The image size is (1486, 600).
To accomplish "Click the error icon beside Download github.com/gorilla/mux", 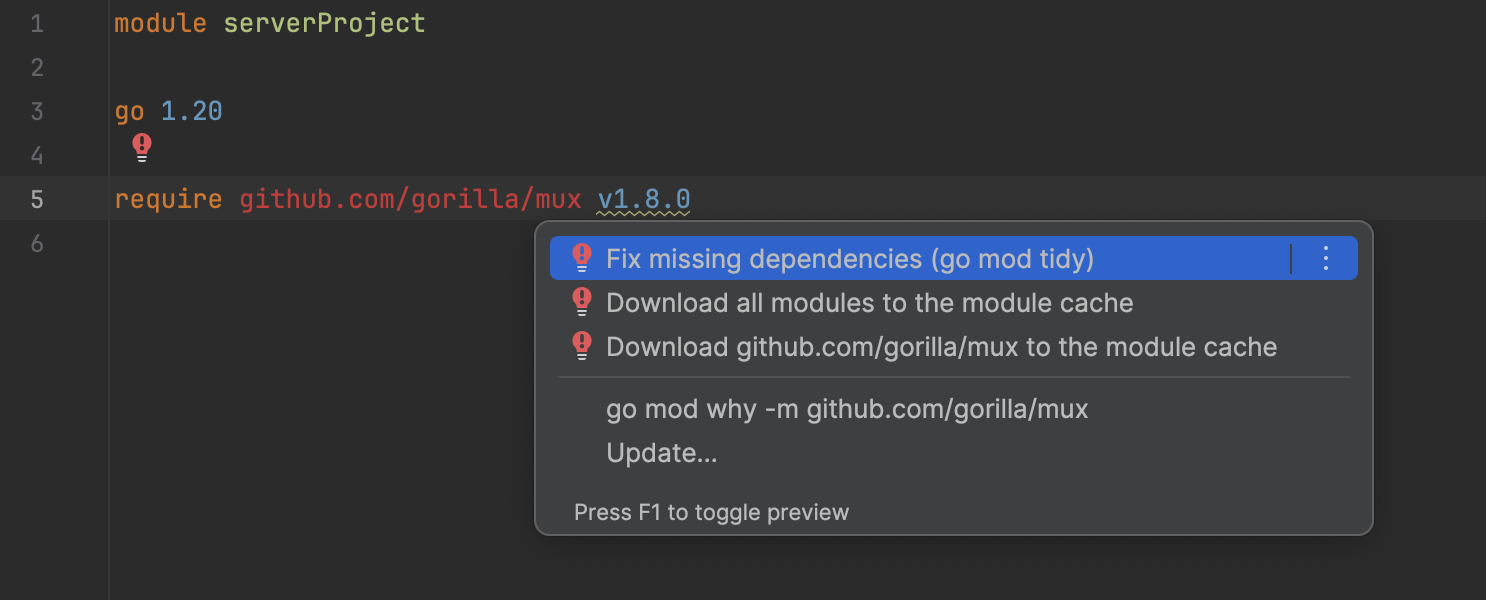I will point(581,346).
